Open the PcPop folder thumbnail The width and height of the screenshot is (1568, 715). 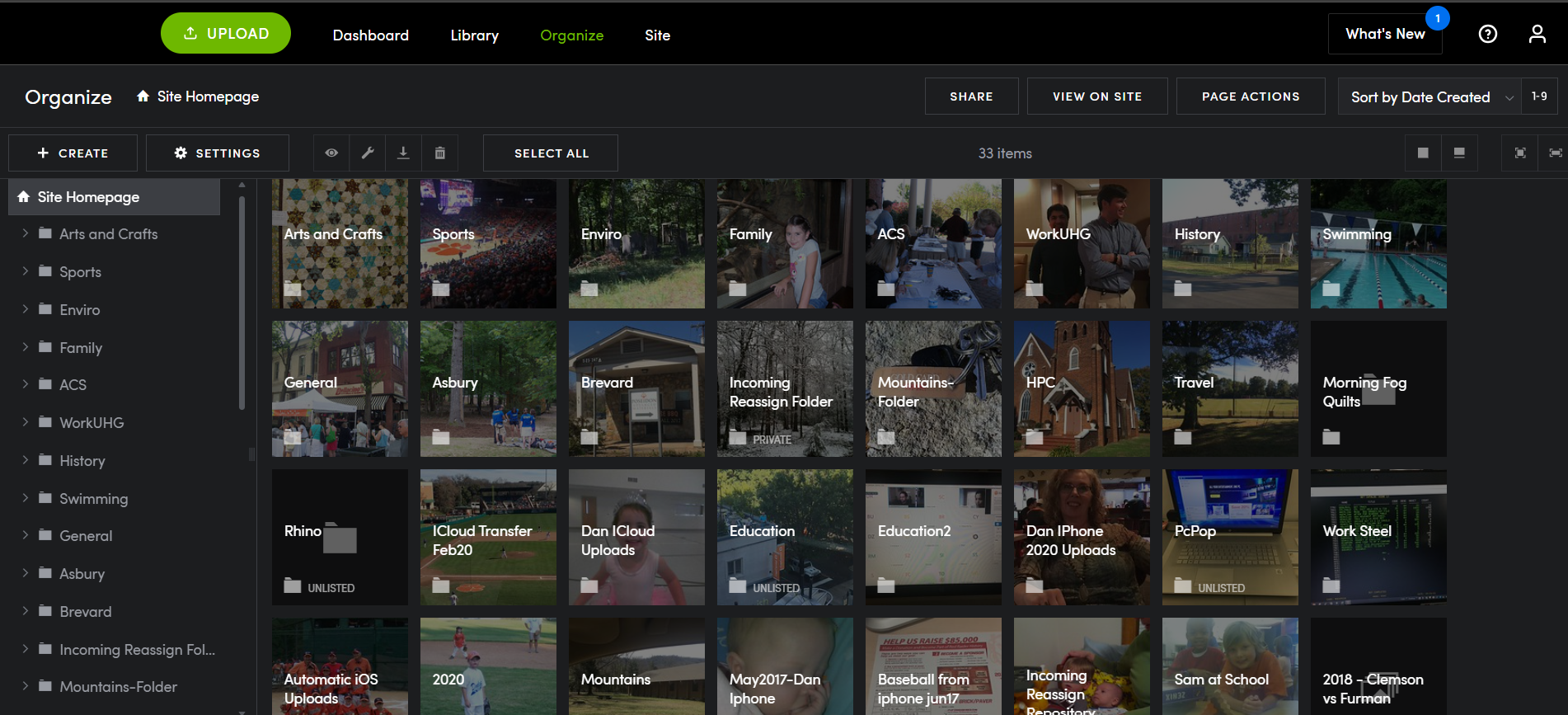click(x=1230, y=537)
